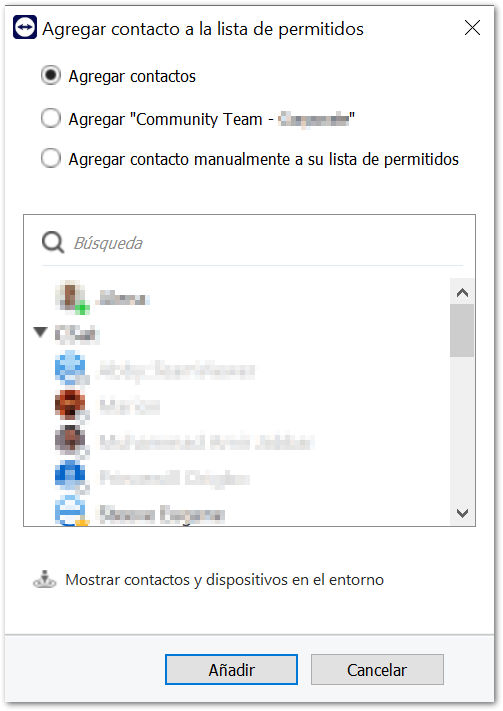Image resolution: width=503 pixels, height=711 pixels.
Task: Select the third contact under the group
Action: point(184,441)
